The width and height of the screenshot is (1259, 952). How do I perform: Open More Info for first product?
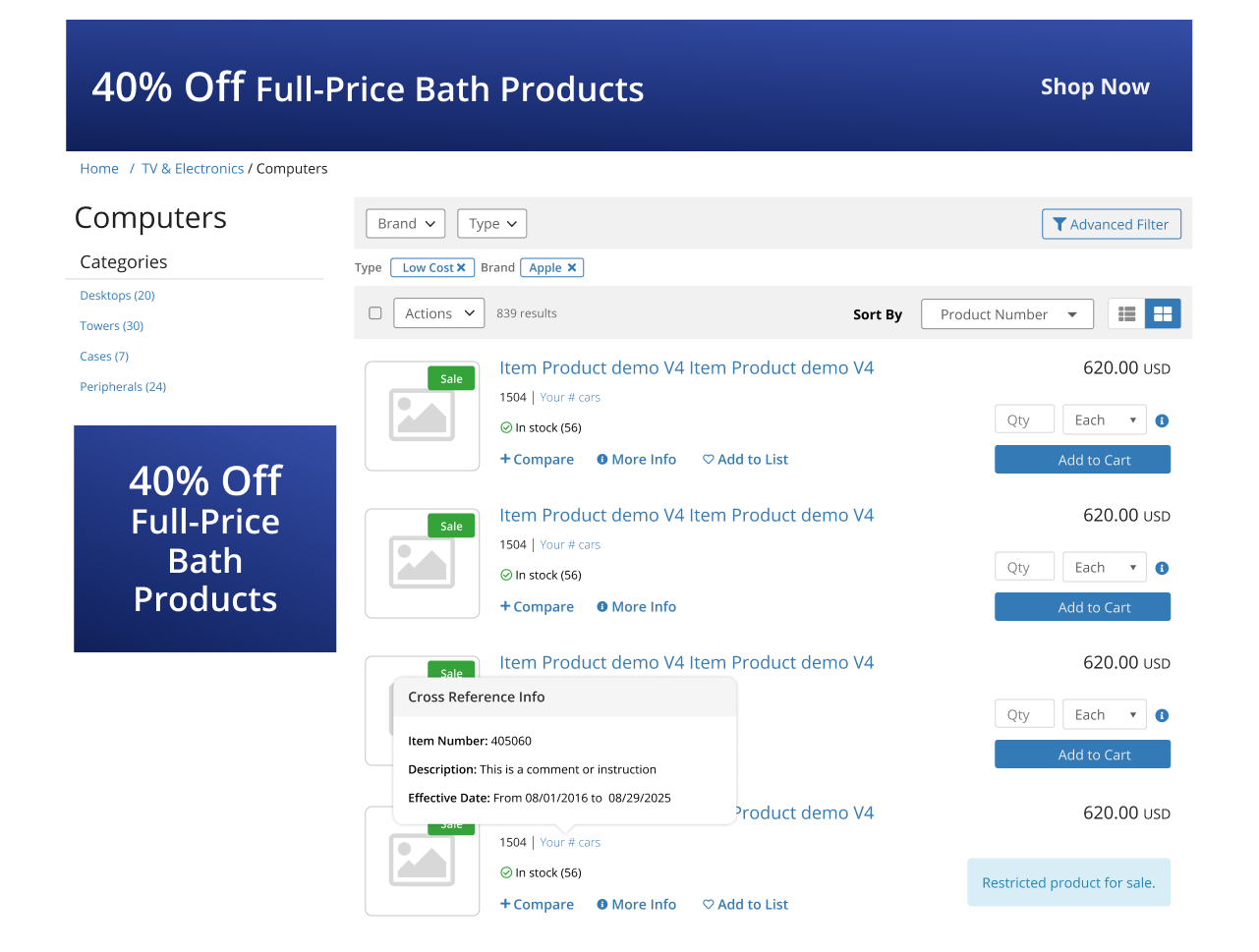click(637, 460)
